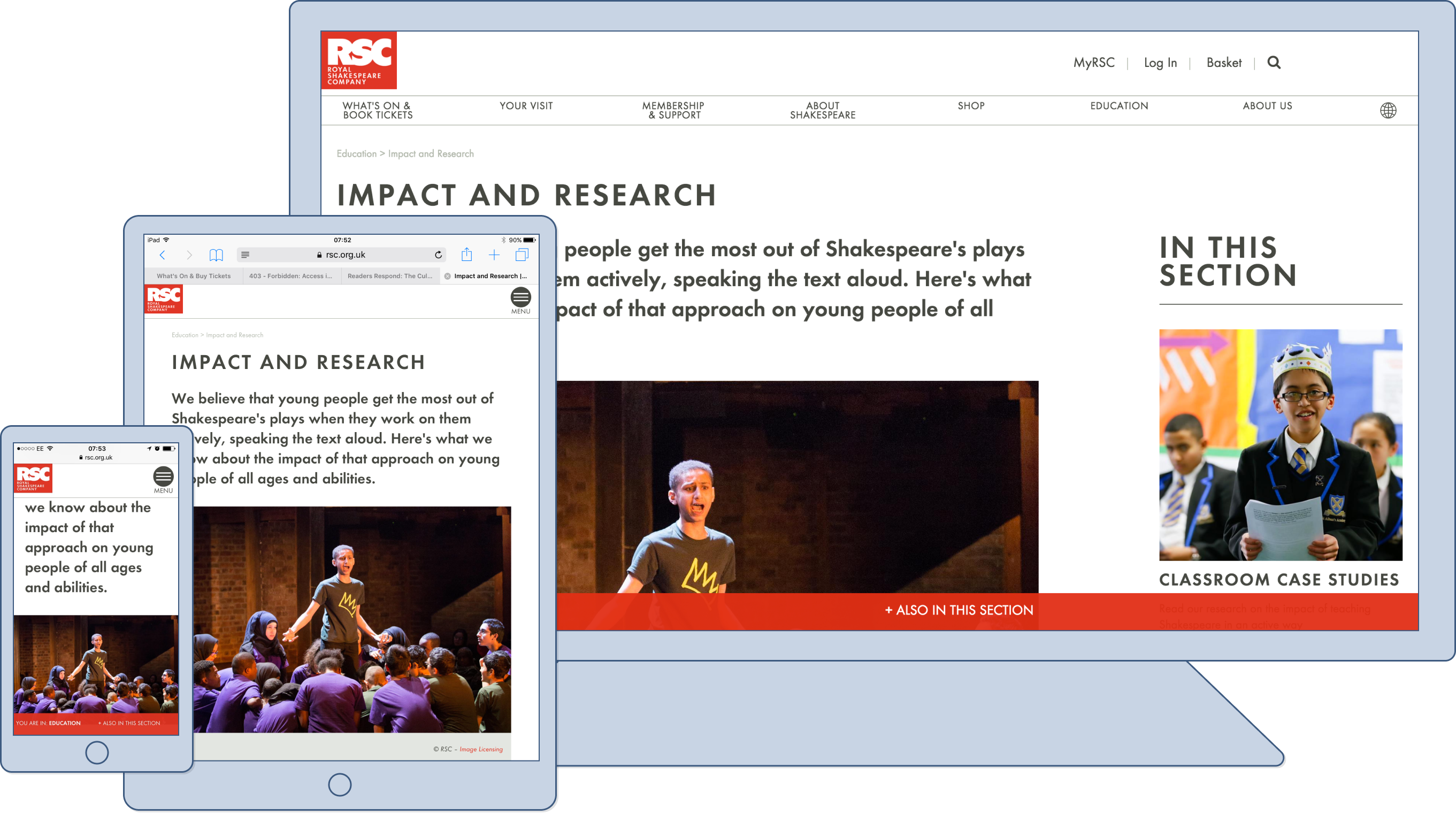This screenshot has width=1456, height=815.
Task: Open the MyRSC link
Action: 1094,62
